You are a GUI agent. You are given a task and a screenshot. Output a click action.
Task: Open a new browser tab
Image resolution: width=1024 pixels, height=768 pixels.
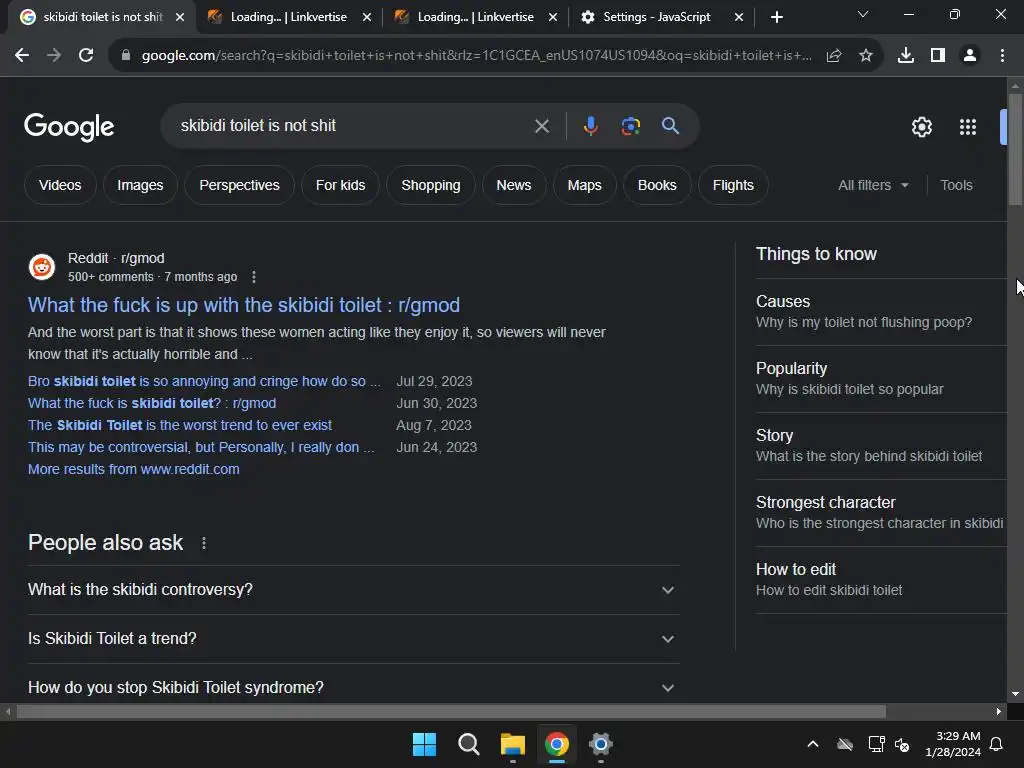tap(776, 17)
